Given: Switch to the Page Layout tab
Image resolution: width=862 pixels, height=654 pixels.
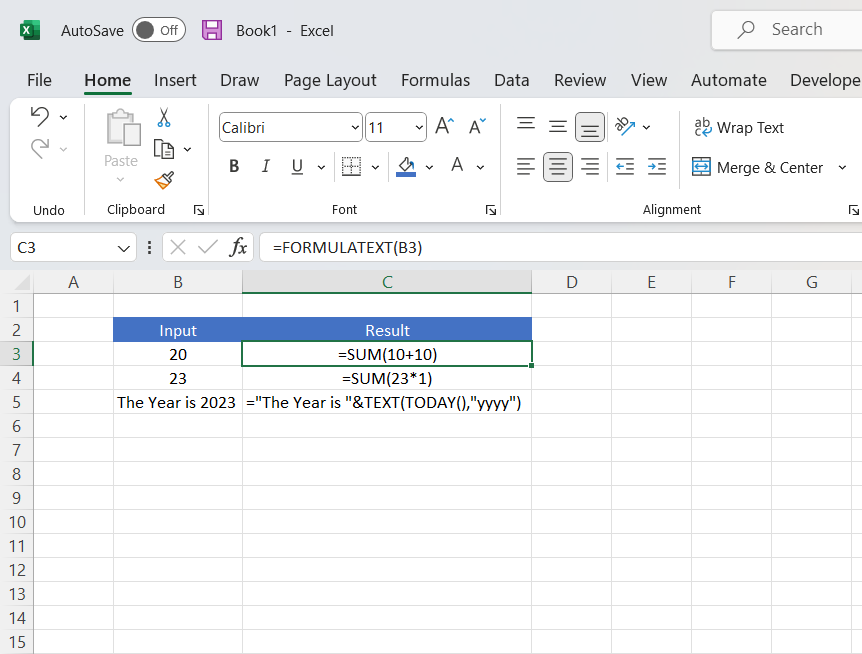Looking at the screenshot, I should [330, 80].
